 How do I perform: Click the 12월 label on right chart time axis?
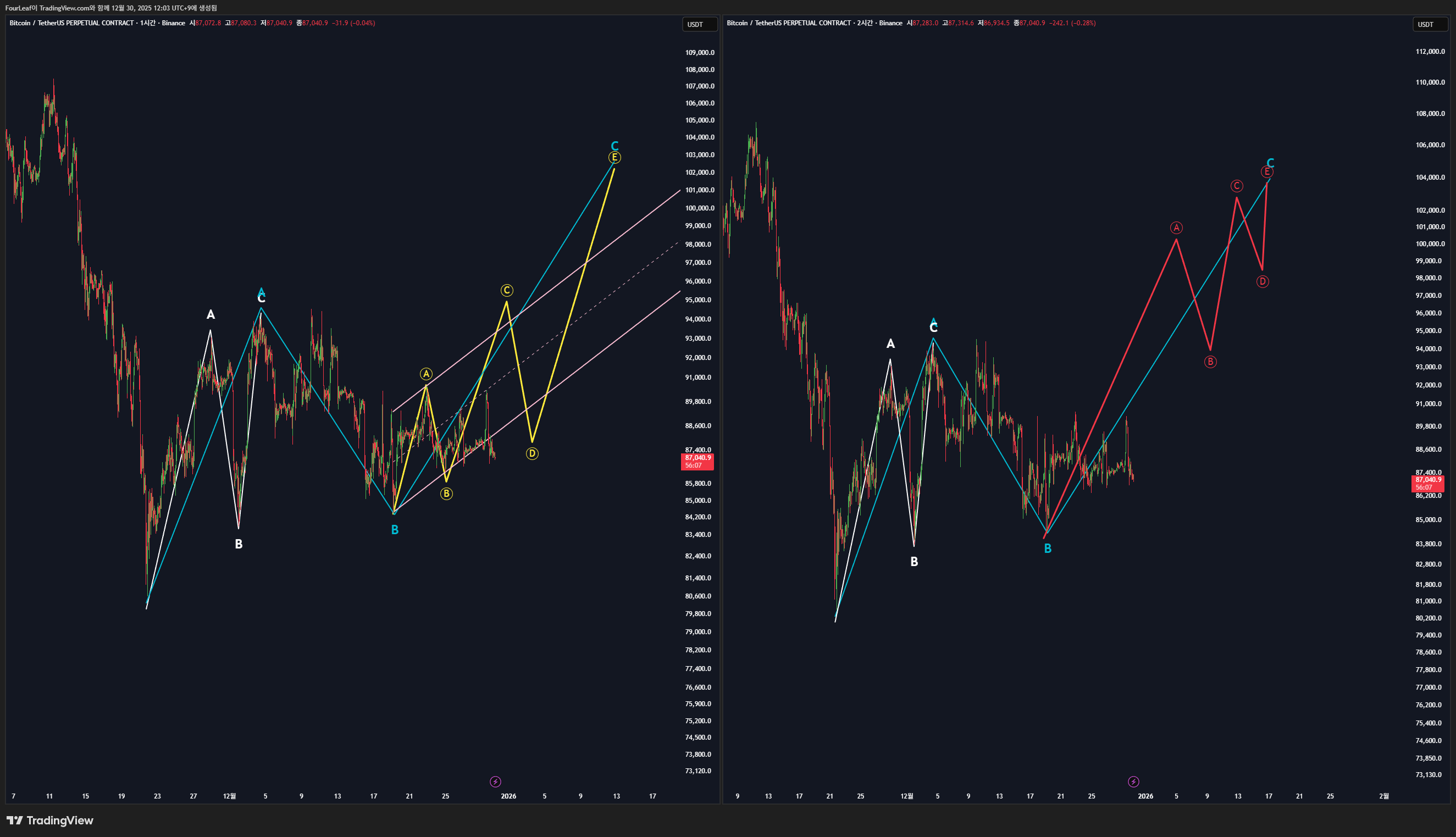click(x=906, y=796)
